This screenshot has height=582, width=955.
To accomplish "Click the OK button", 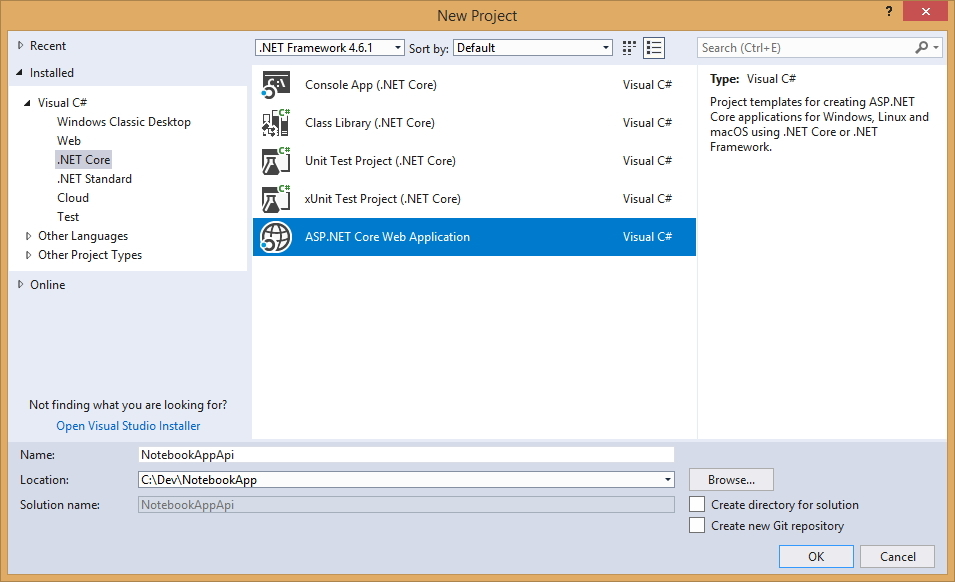I will click(816, 556).
